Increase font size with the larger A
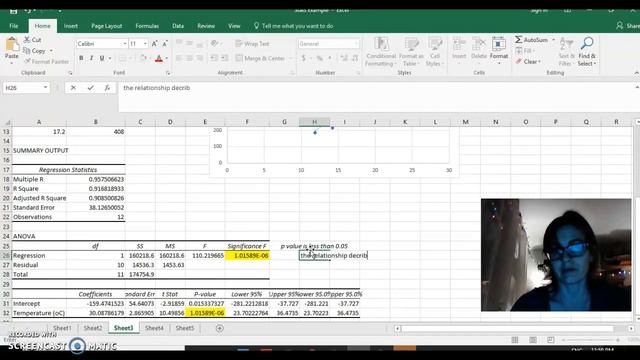The image size is (640, 360). [x=154, y=44]
